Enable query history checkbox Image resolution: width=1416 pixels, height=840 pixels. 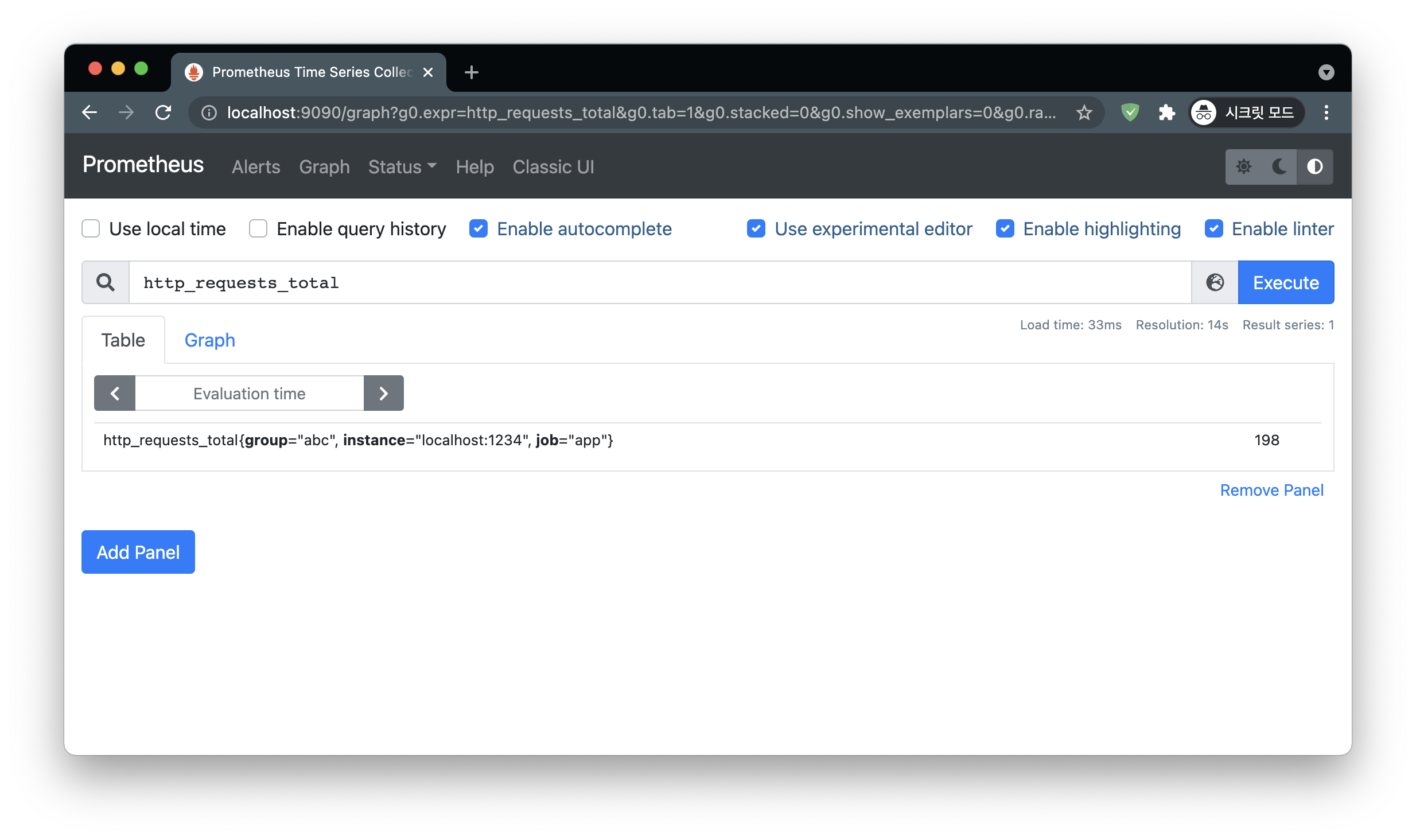258,228
